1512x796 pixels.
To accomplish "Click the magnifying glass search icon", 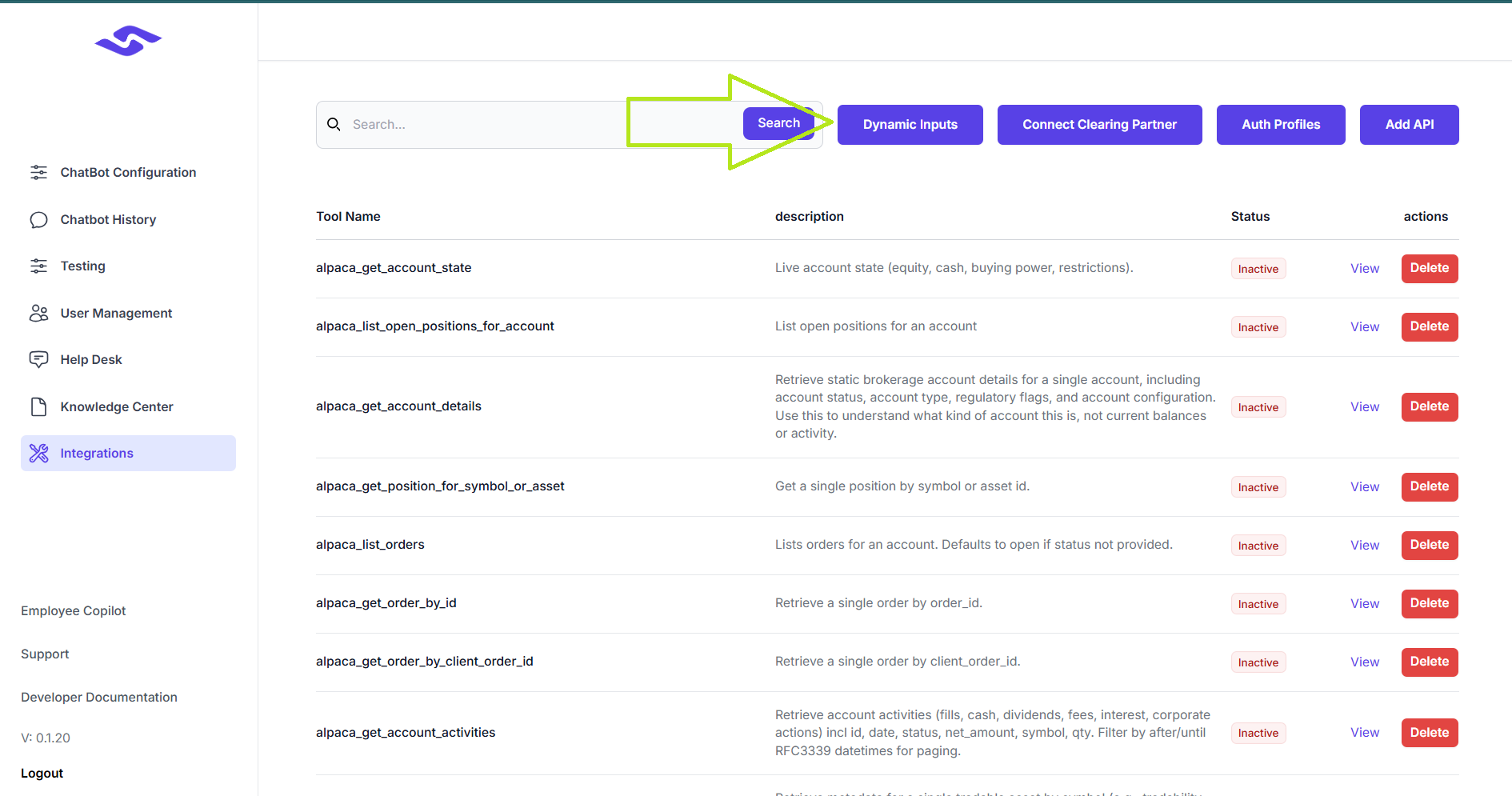I will point(334,125).
